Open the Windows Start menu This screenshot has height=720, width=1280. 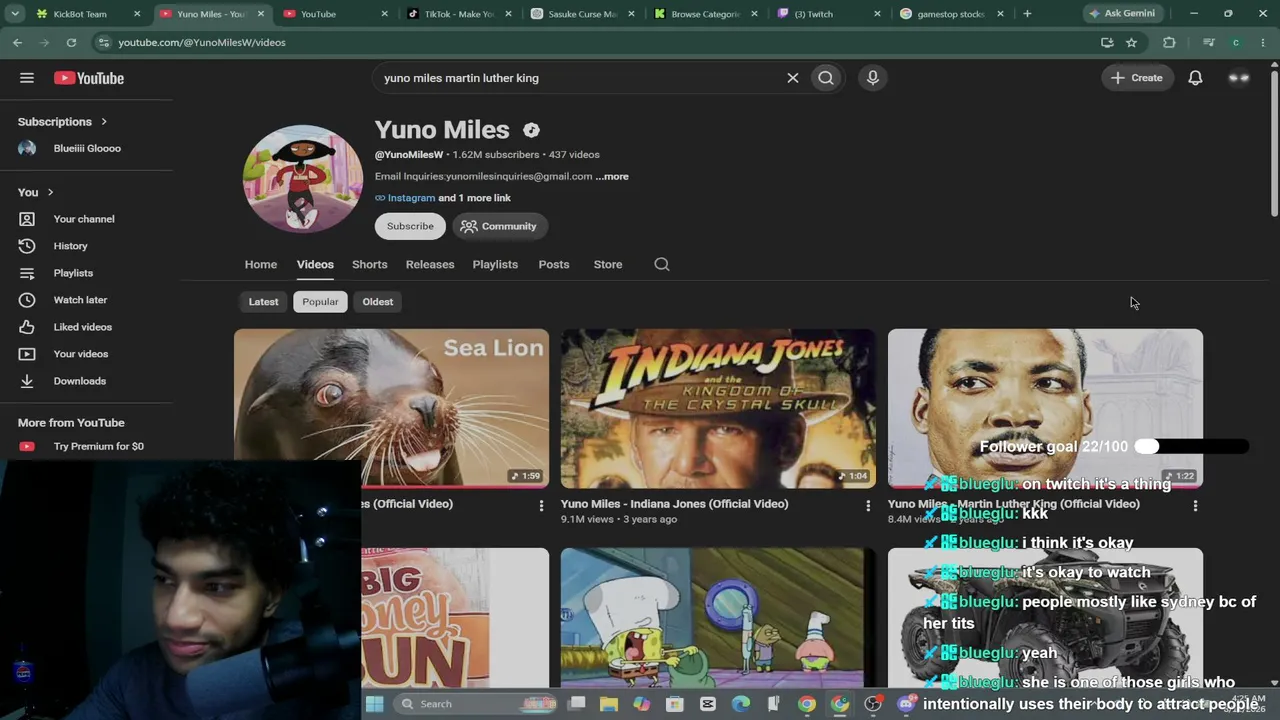tap(374, 704)
